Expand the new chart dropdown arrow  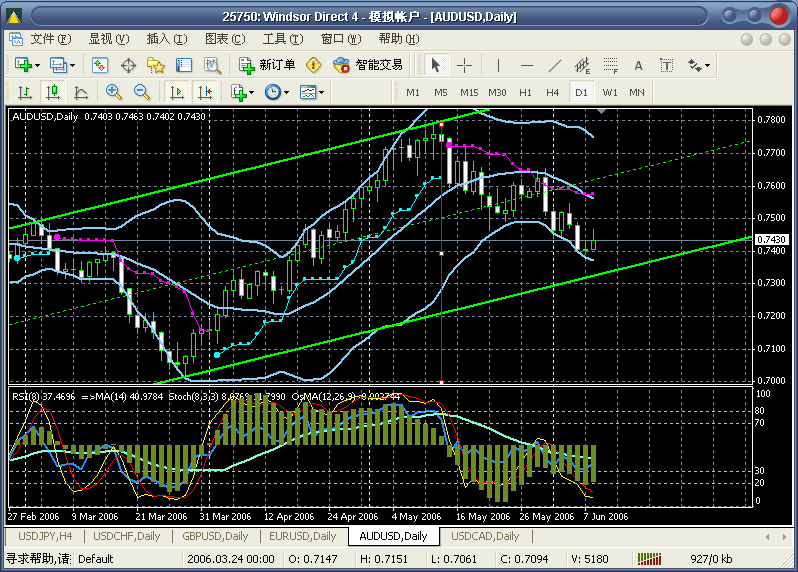pos(37,65)
